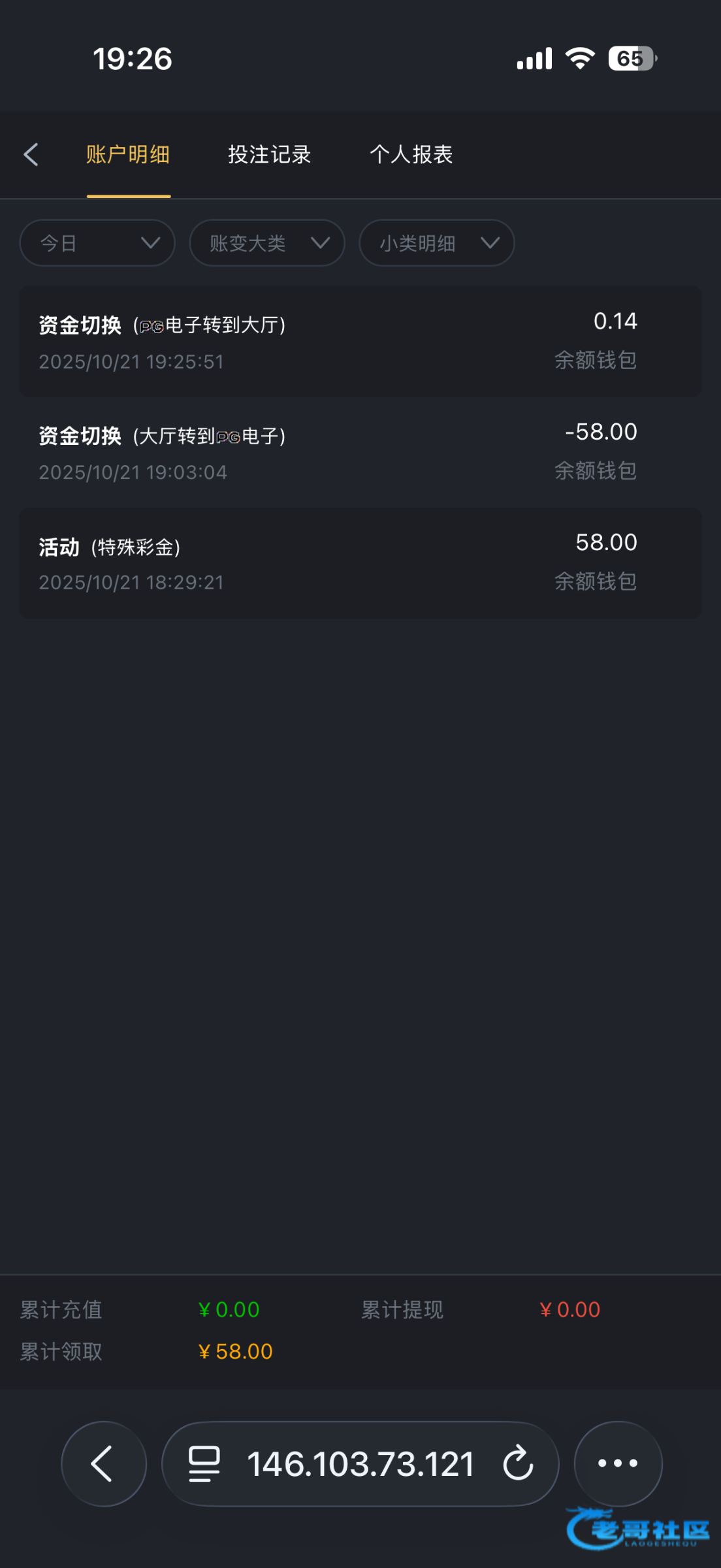This screenshot has width=721, height=1568.
Task: Switch to the 投注记录 tab
Action: (269, 155)
